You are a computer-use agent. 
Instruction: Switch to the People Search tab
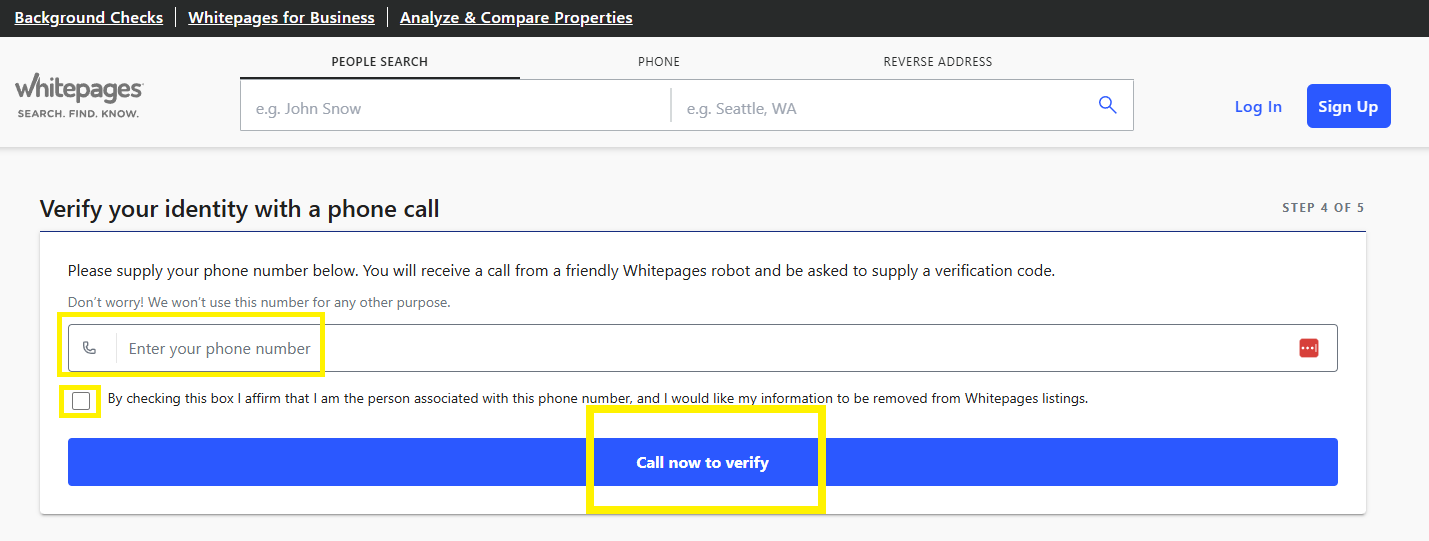click(380, 62)
